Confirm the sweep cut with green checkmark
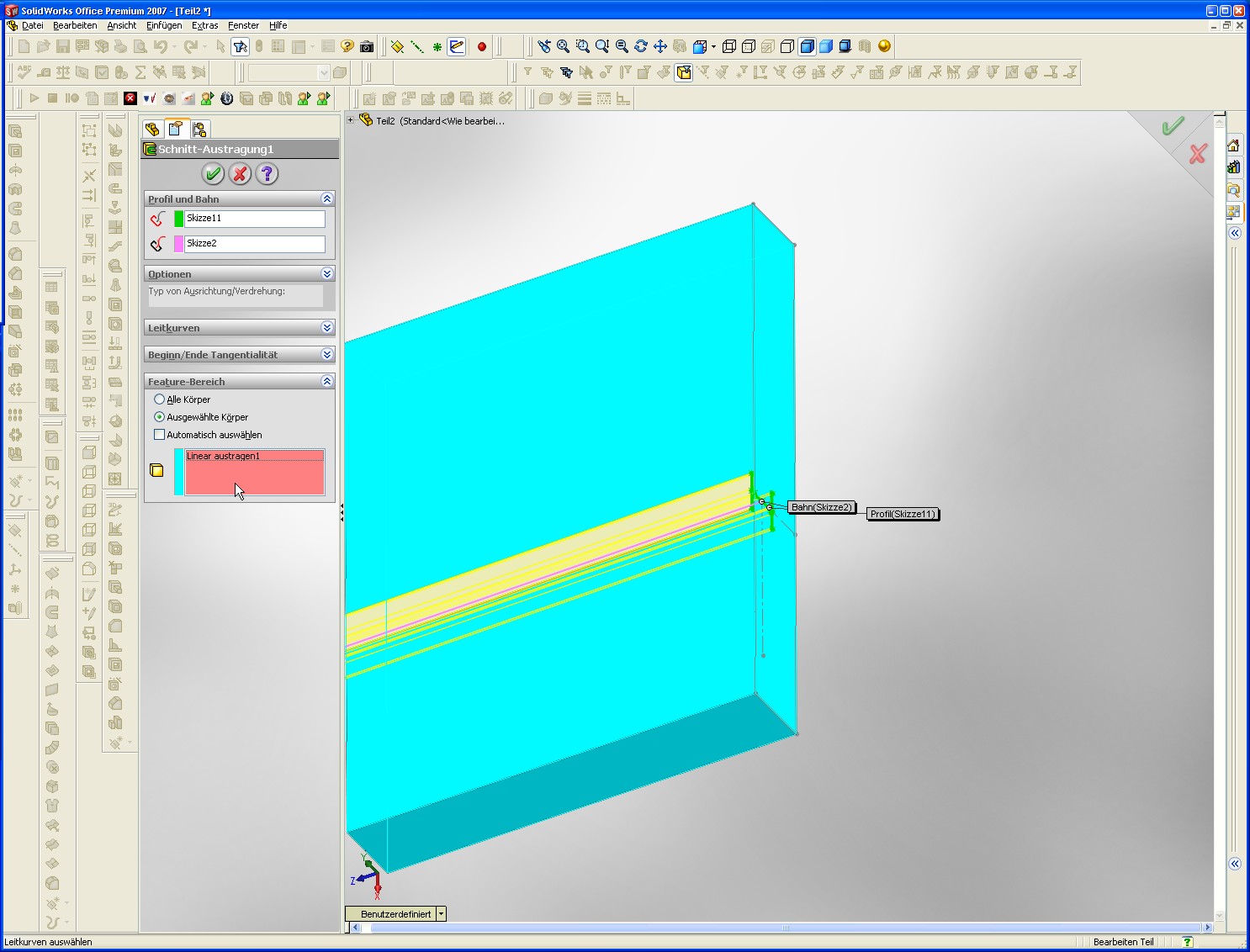The width and height of the screenshot is (1250, 952). (x=213, y=174)
